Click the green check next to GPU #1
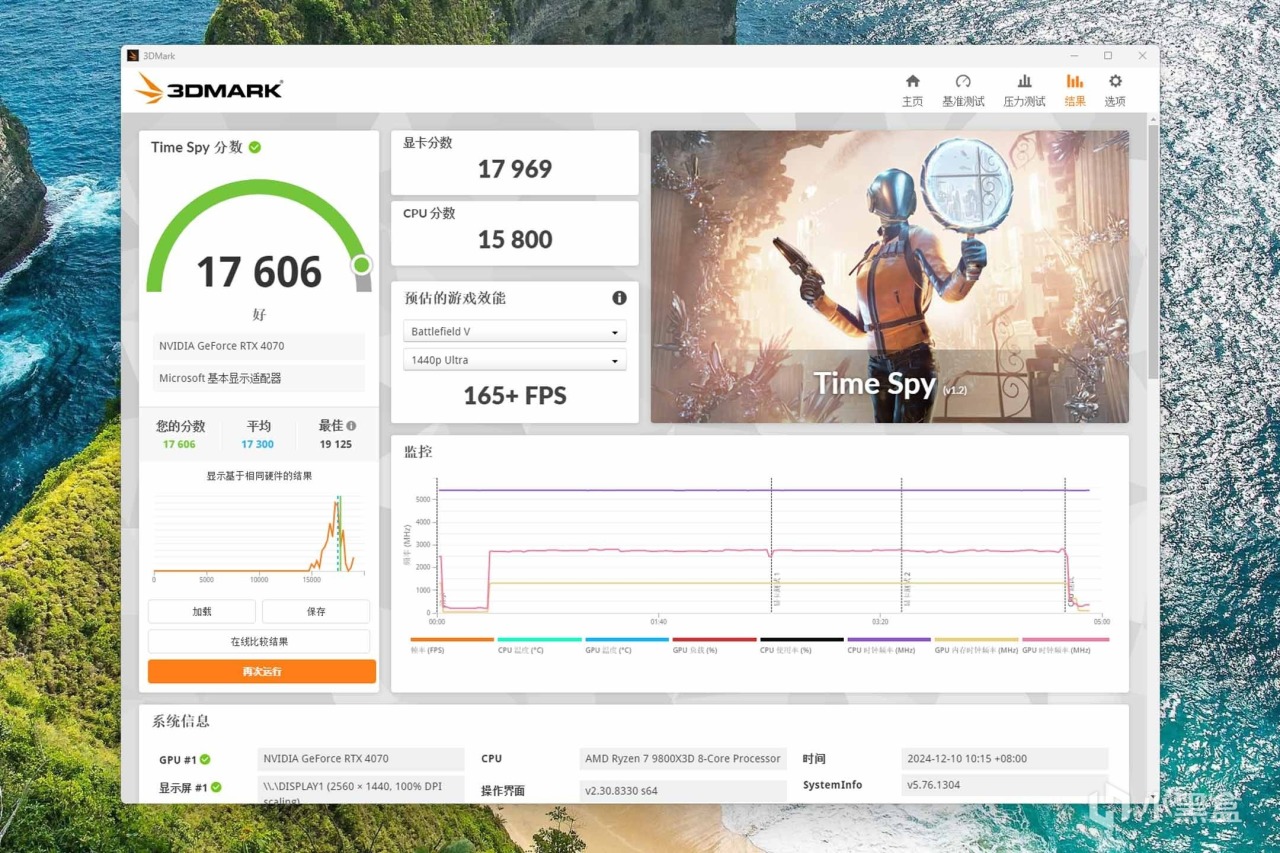Viewport: 1280px width, 853px height. click(205, 760)
